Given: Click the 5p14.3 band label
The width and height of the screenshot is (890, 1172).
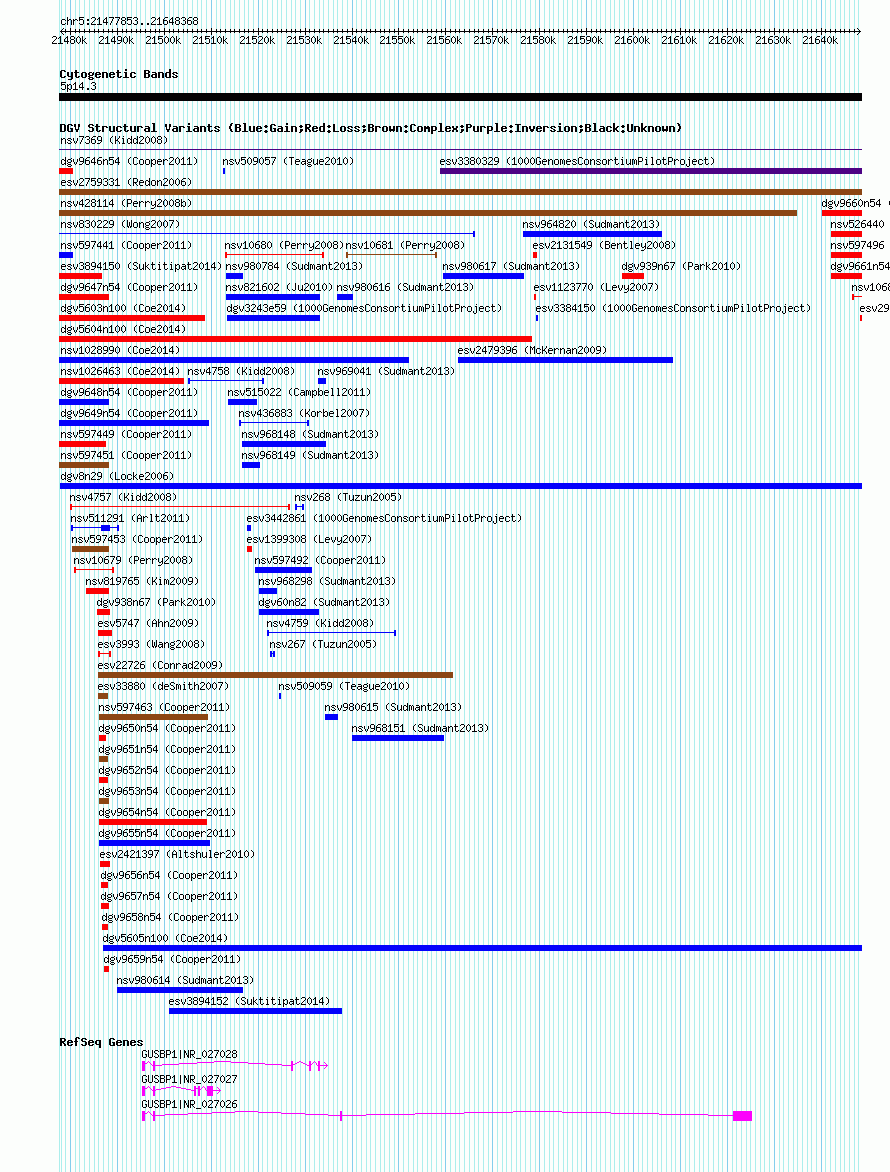Looking at the screenshot, I should [78, 87].
